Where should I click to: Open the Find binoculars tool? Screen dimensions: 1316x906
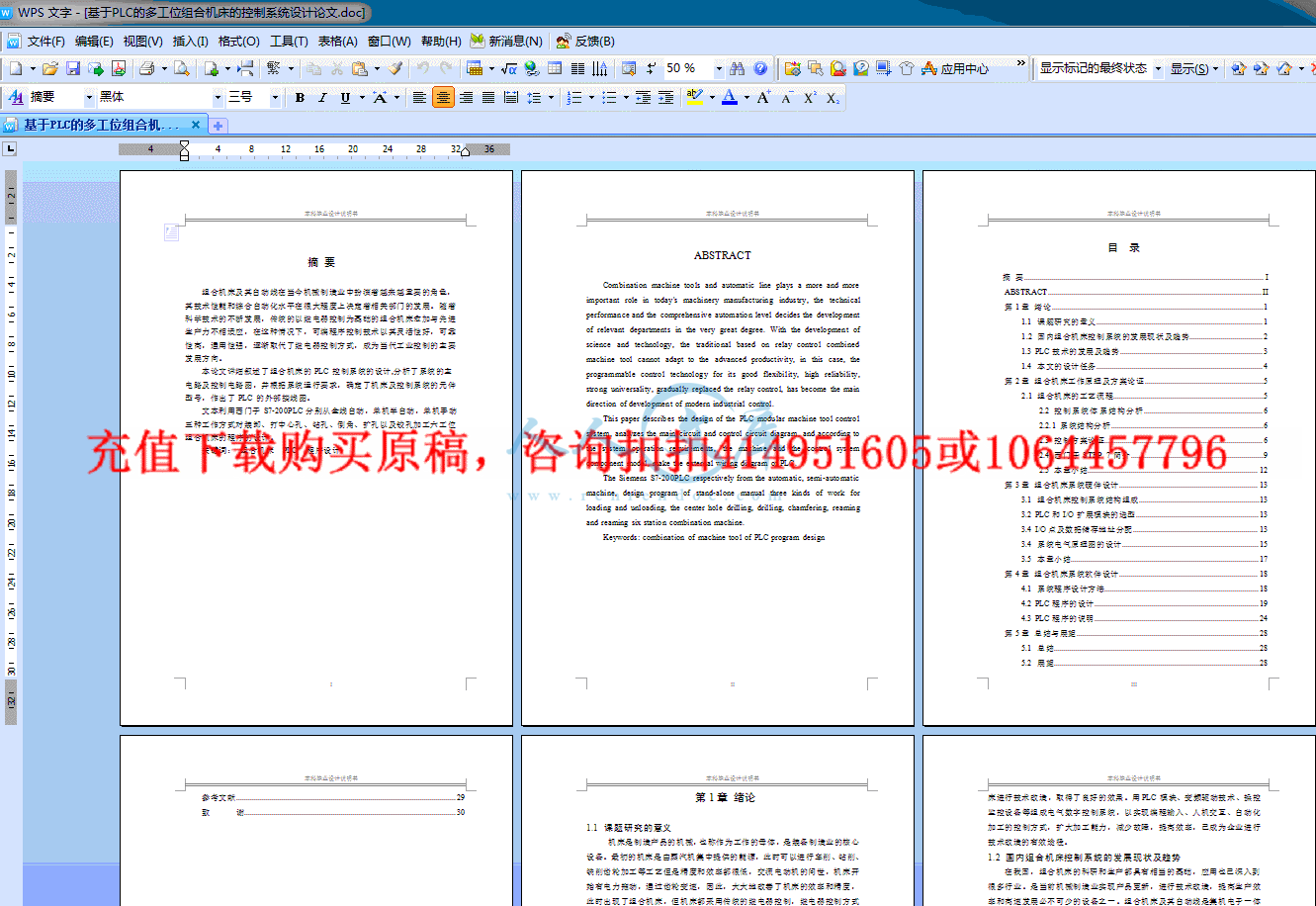(737, 68)
